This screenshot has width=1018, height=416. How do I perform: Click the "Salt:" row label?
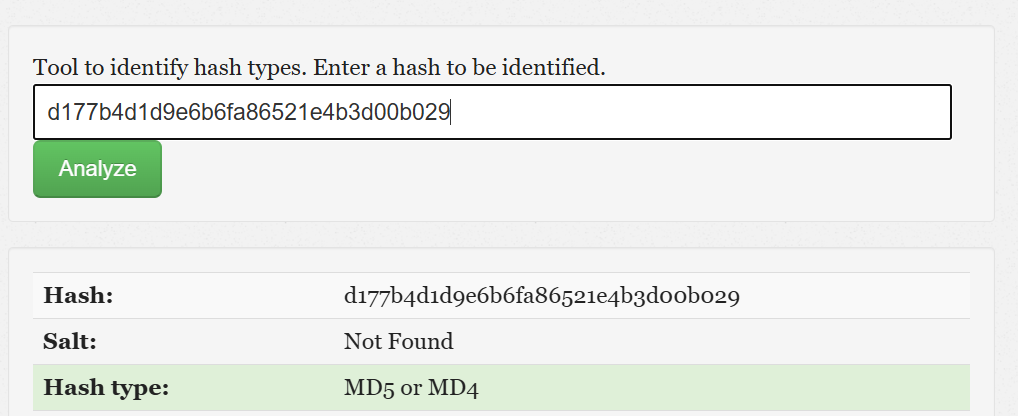pyautogui.click(x=69, y=341)
